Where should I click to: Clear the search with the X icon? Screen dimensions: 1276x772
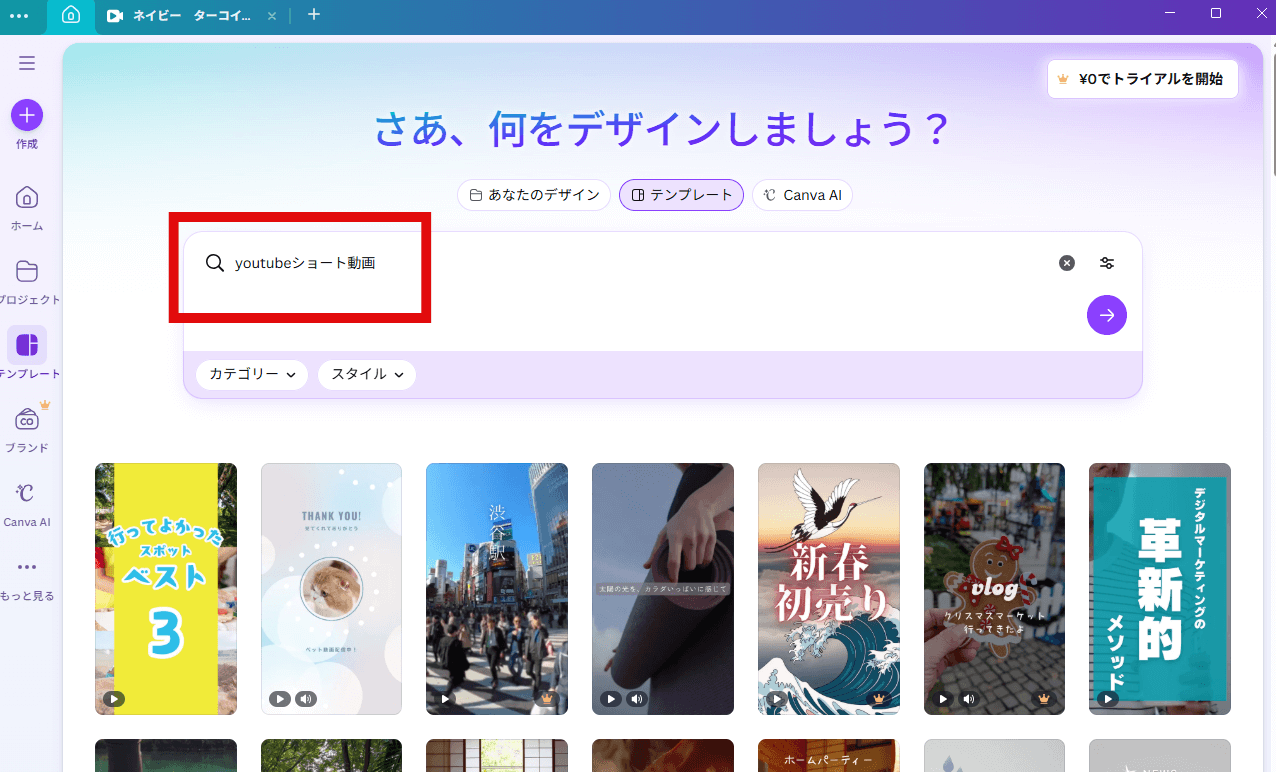(1066, 262)
